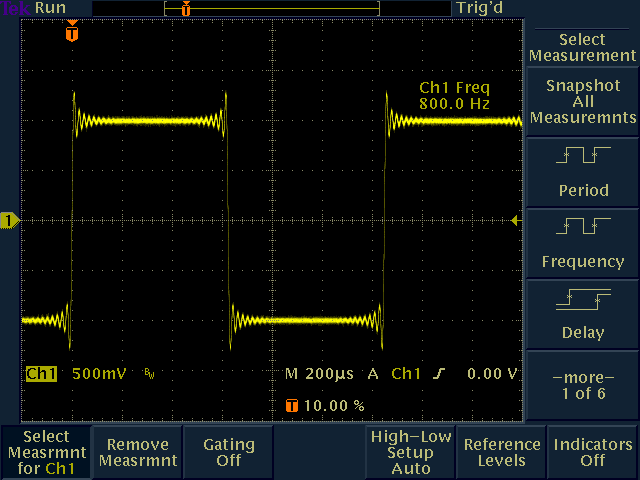Click the orange T trigger percent icon

292,406
